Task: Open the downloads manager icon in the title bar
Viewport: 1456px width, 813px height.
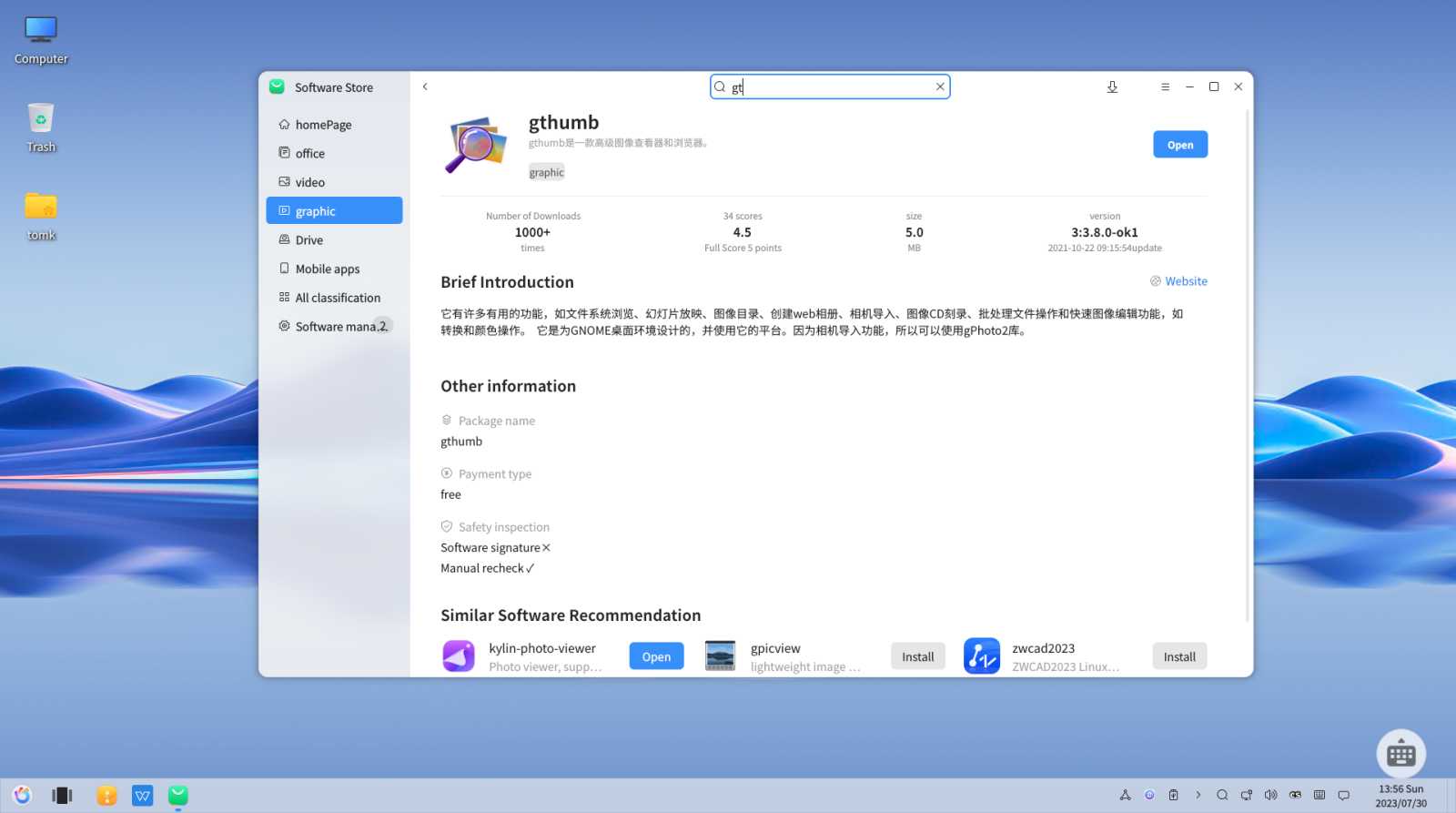Action: 1112,86
